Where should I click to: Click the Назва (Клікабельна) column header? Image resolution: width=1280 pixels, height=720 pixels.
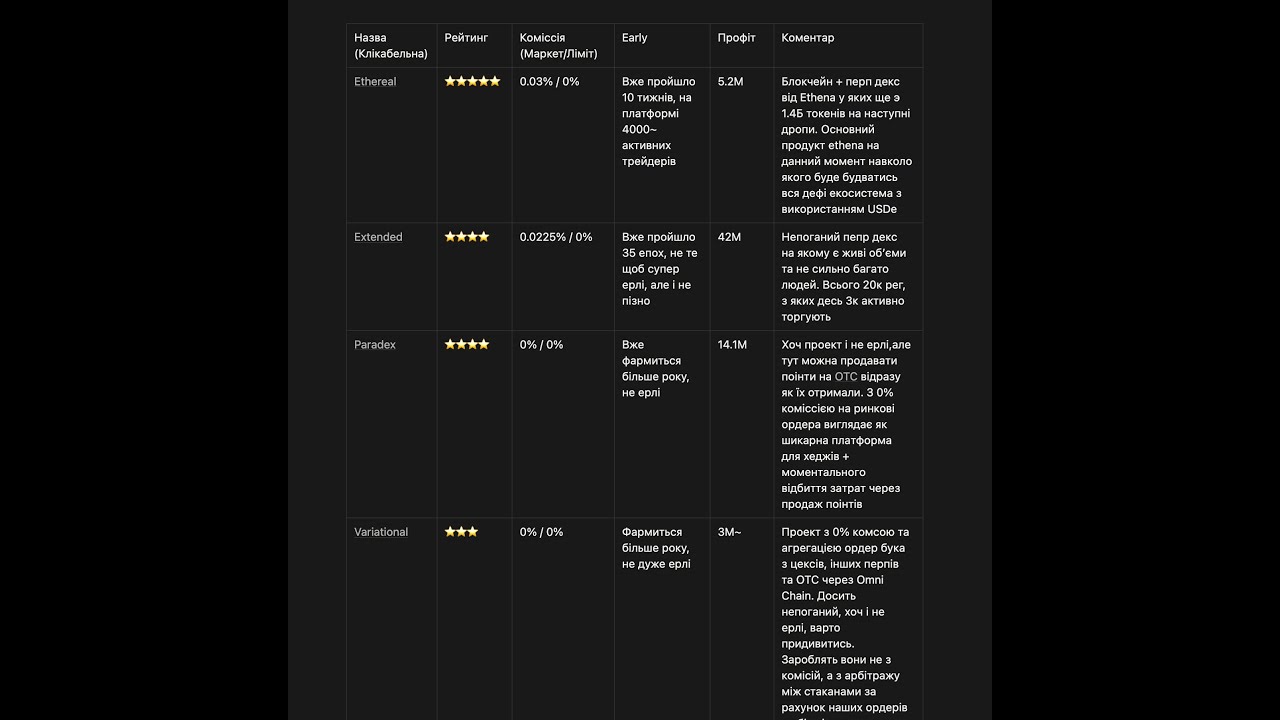coord(391,46)
